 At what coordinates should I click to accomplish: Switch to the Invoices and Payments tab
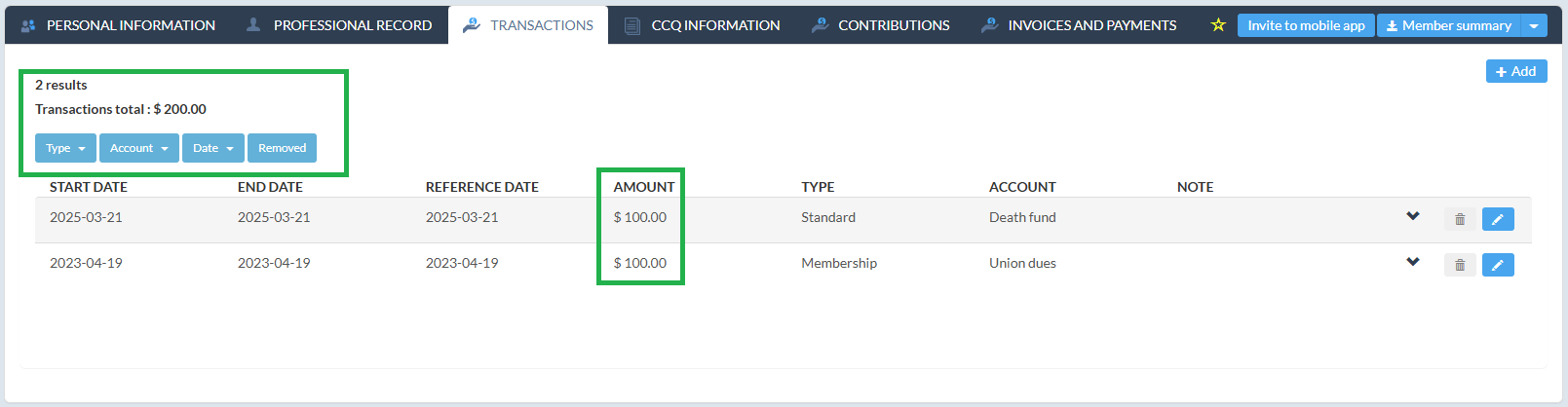coord(1079,25)
